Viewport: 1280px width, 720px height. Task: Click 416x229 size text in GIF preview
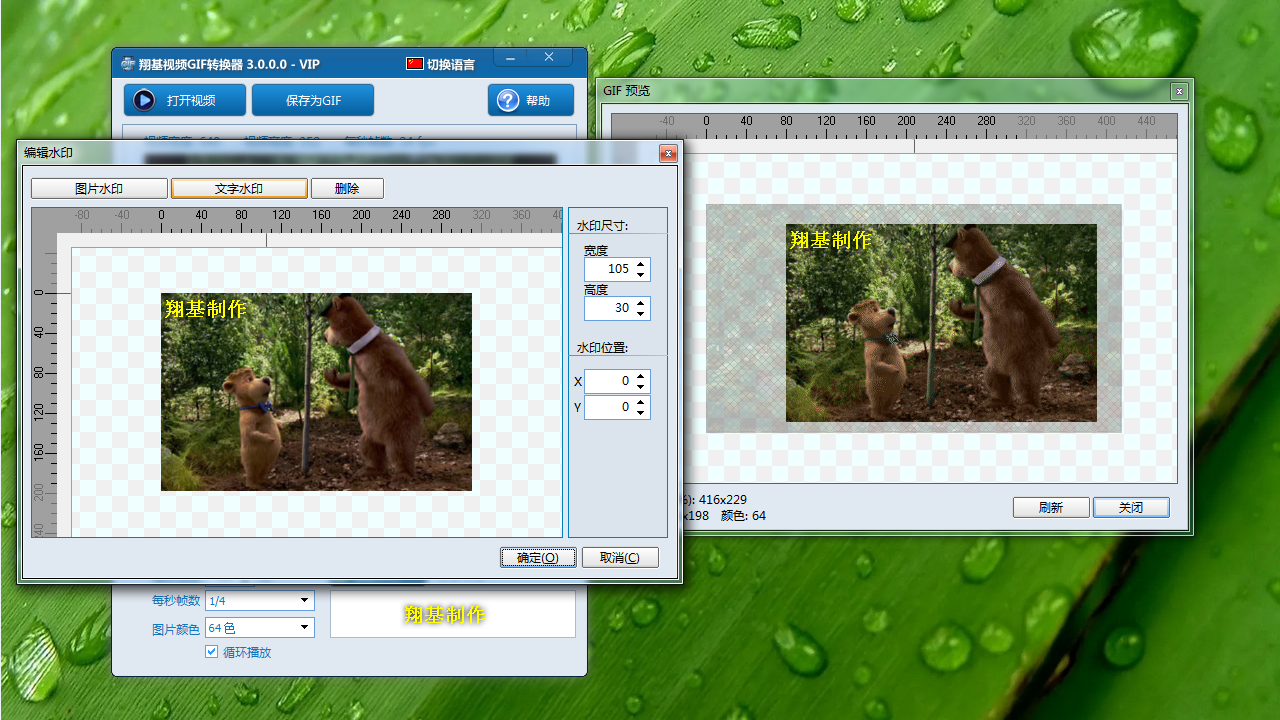[722, 499]
